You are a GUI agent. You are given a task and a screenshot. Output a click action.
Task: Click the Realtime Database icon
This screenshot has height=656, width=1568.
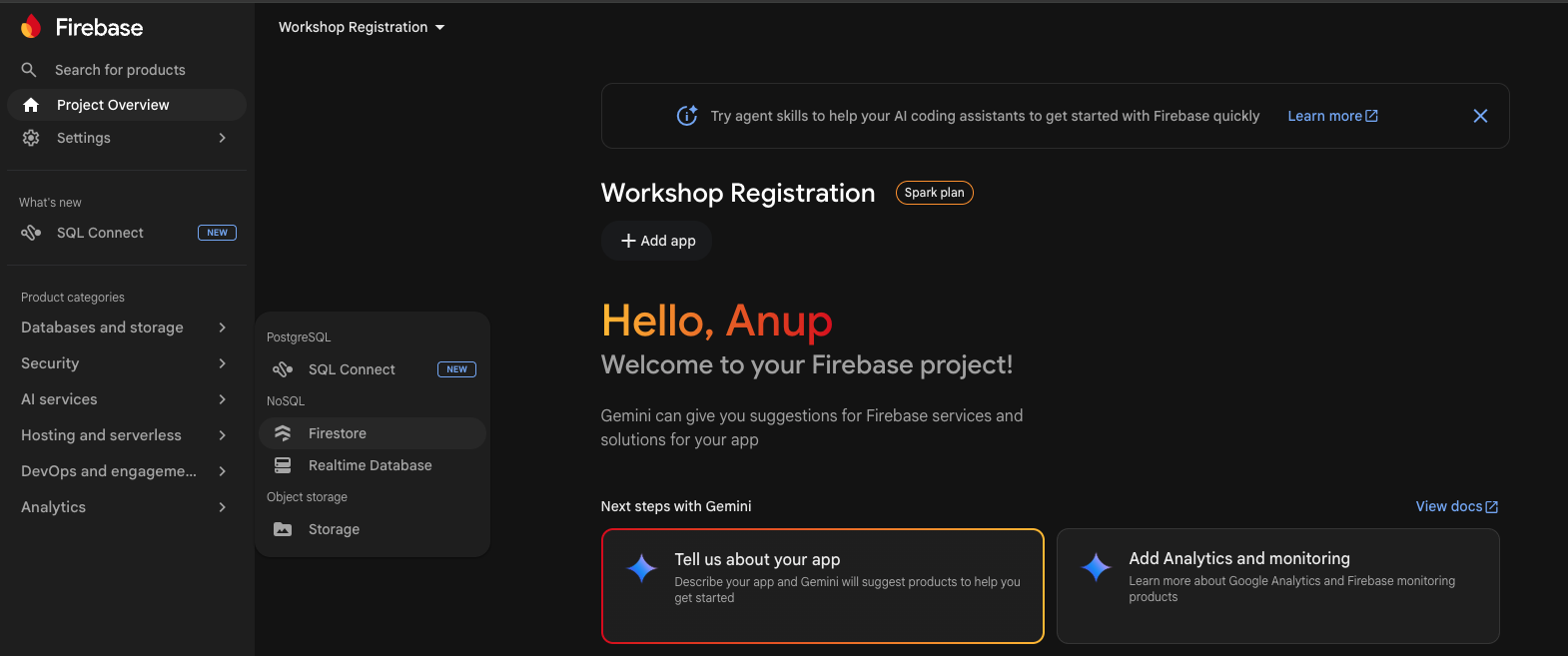[283, 465]
